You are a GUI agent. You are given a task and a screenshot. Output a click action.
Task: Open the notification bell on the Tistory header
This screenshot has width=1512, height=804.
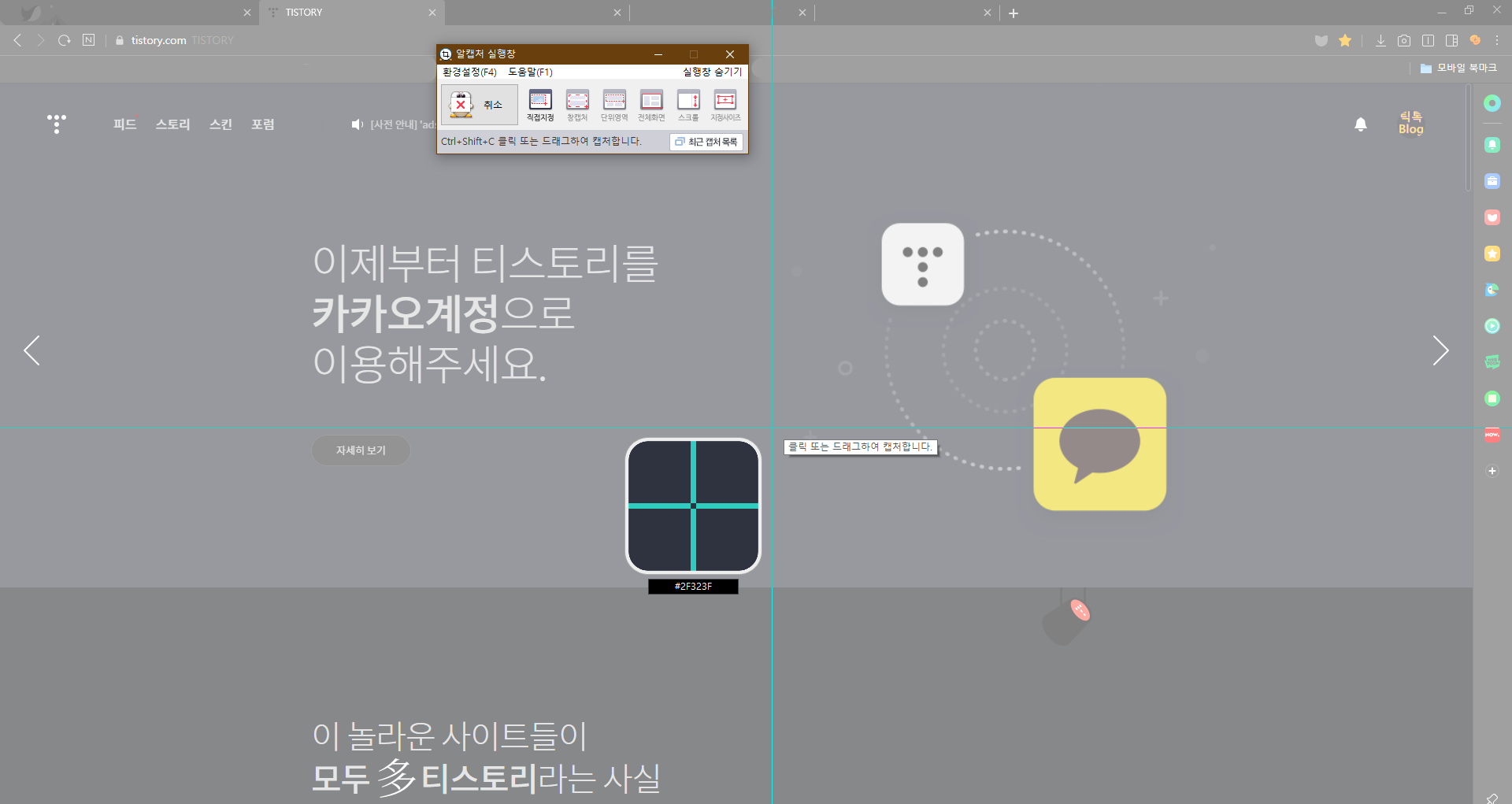1361,124
